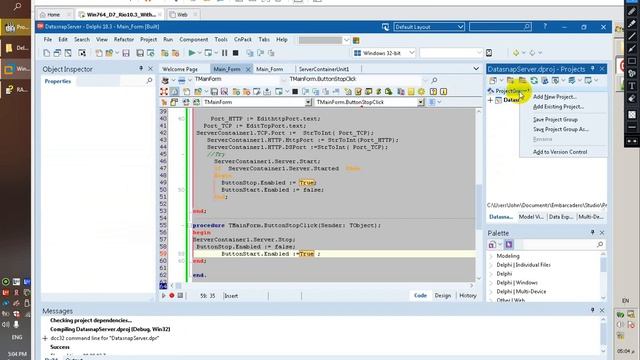Toggle the Messages panel pin
This screenshot has width=640, height=360.
click(x=593, y=310)
